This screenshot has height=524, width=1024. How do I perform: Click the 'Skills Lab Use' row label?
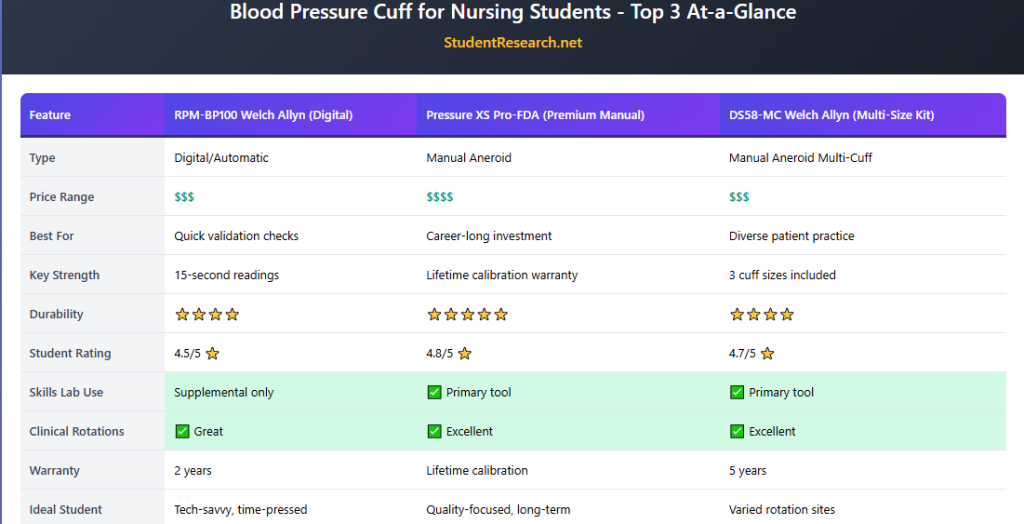coord(66,392)
